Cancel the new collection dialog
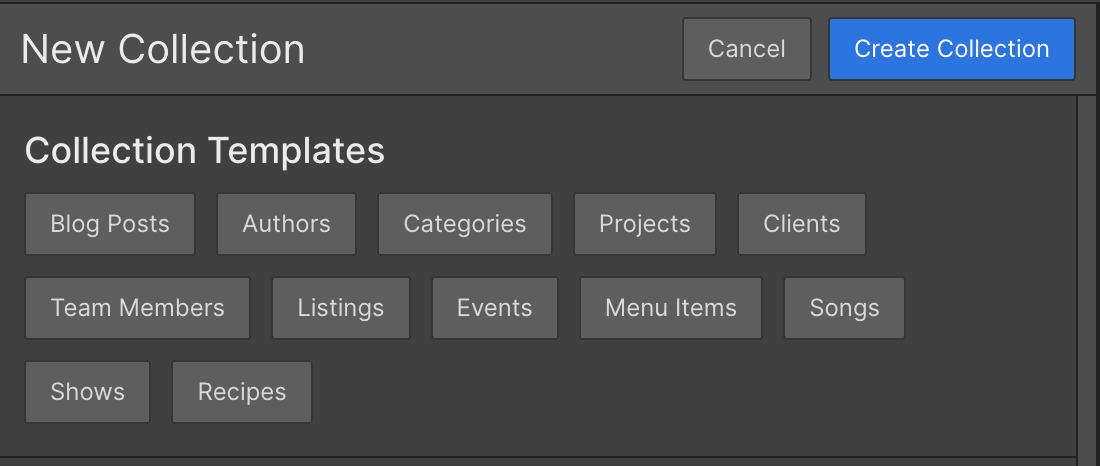 click(x=746, y=49)
